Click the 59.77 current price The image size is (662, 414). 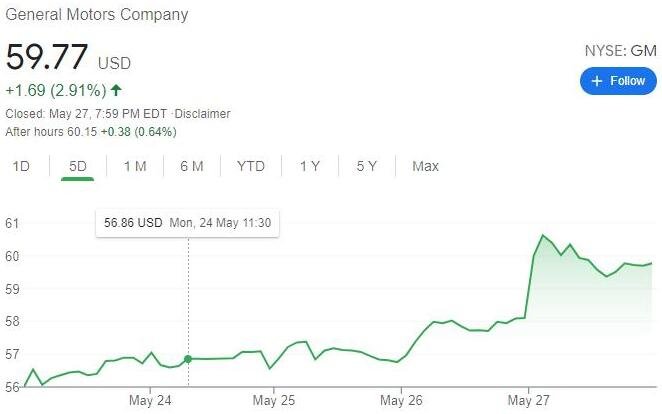click(x=48, y=58)
